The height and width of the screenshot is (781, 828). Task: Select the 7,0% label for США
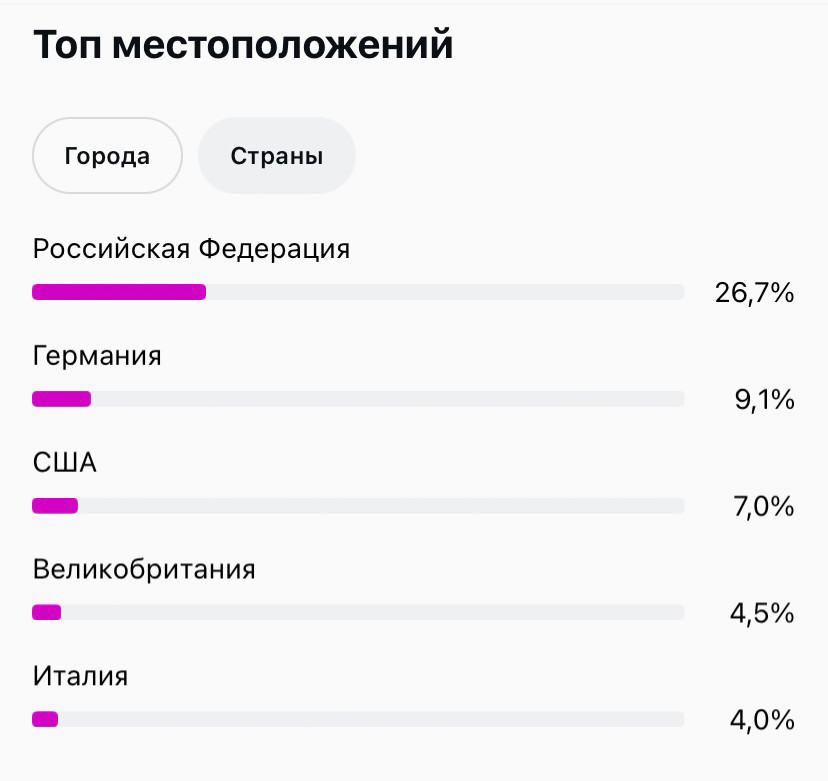coord(761,506)
